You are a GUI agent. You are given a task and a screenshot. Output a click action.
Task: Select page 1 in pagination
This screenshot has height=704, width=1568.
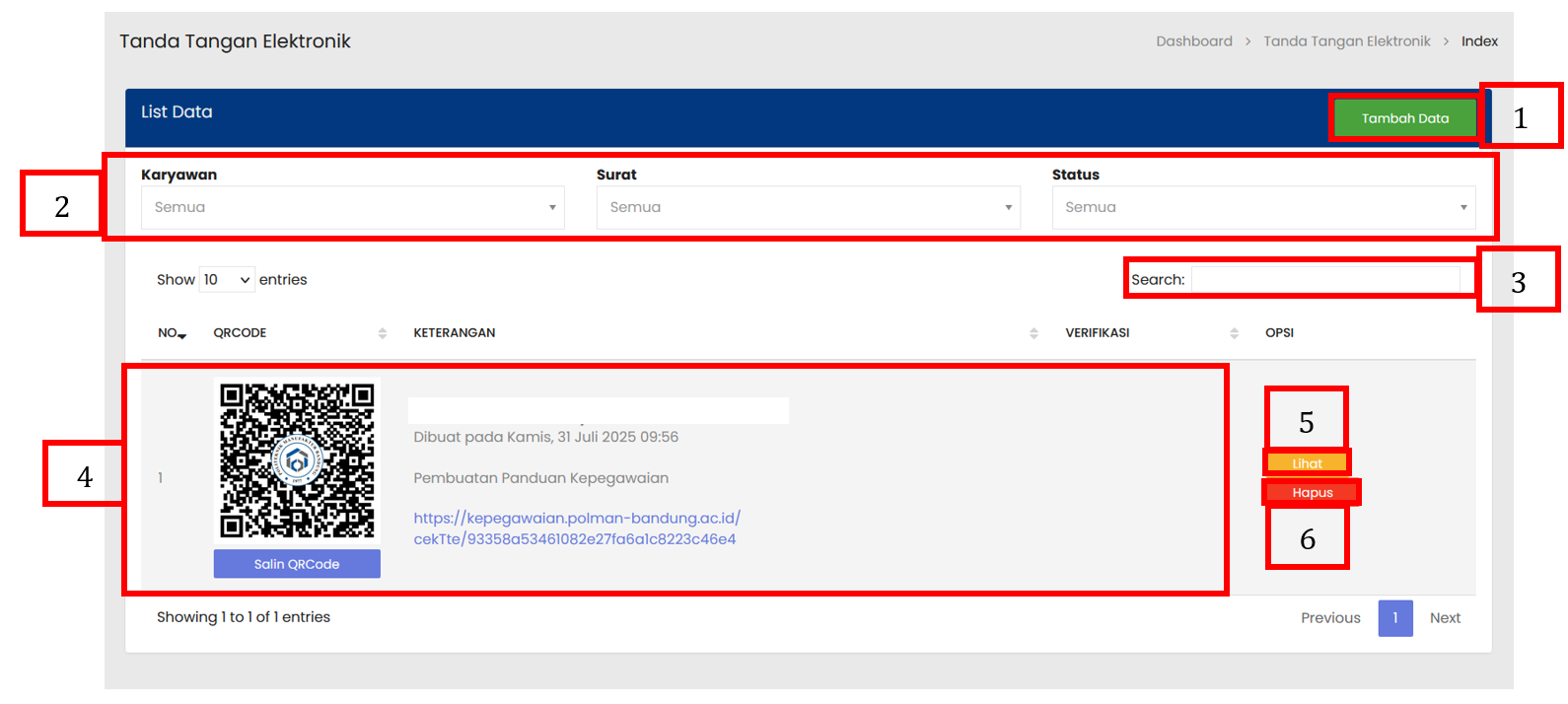tap(1394, 618)
